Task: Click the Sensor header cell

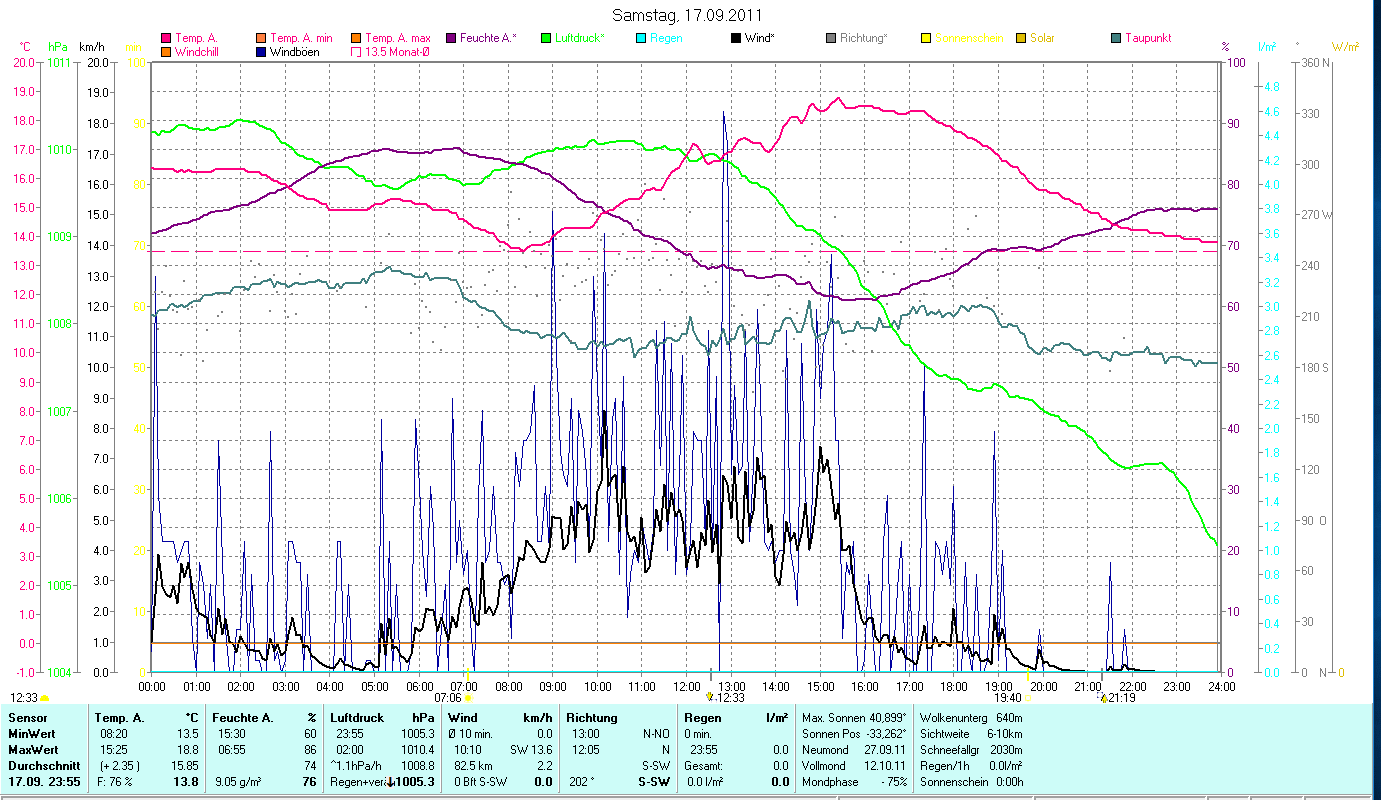Action: [26, 718]
